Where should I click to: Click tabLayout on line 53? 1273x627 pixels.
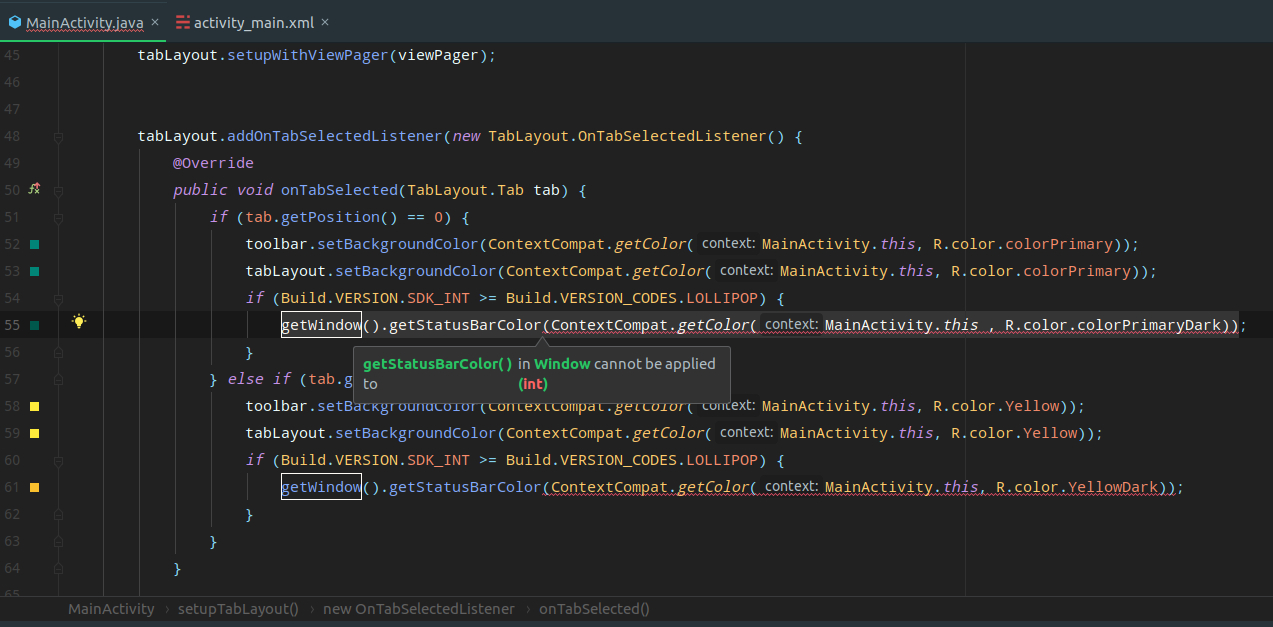(x=286, y=271)
